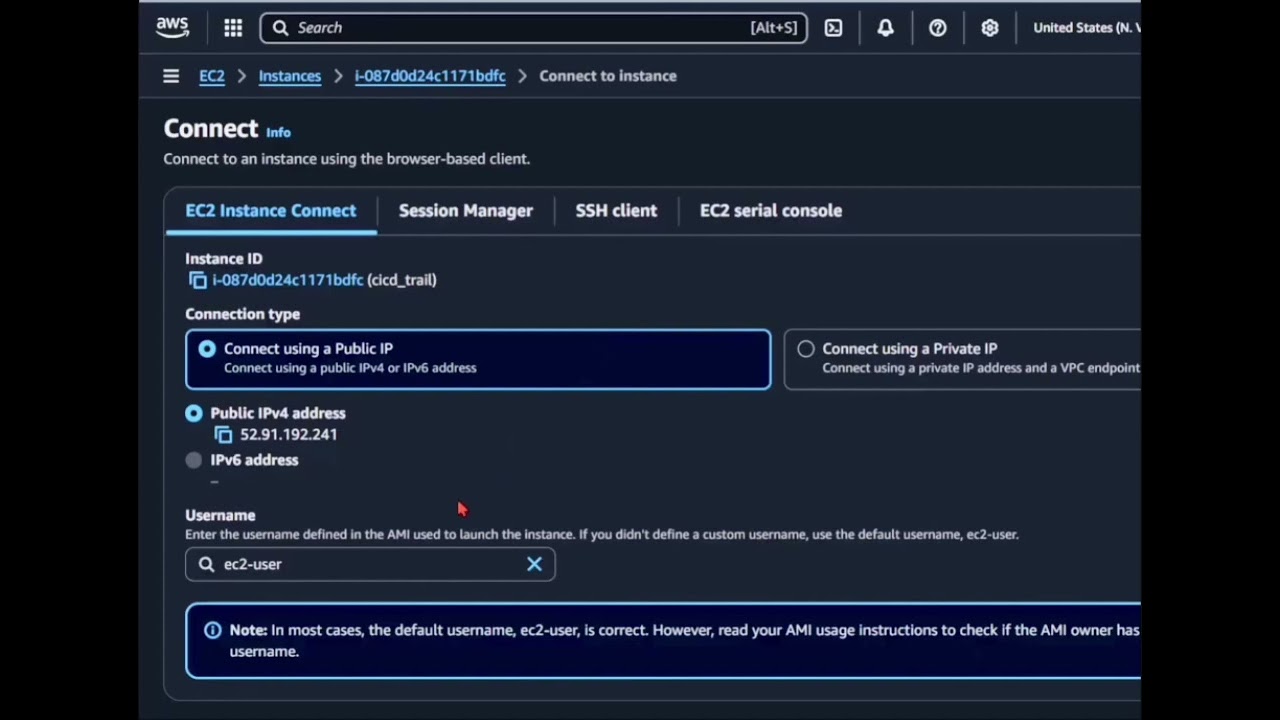This screenshot has width=1280, height=720.
Task: Switch to the SSH client tab
Action: [x=616, y=211]
